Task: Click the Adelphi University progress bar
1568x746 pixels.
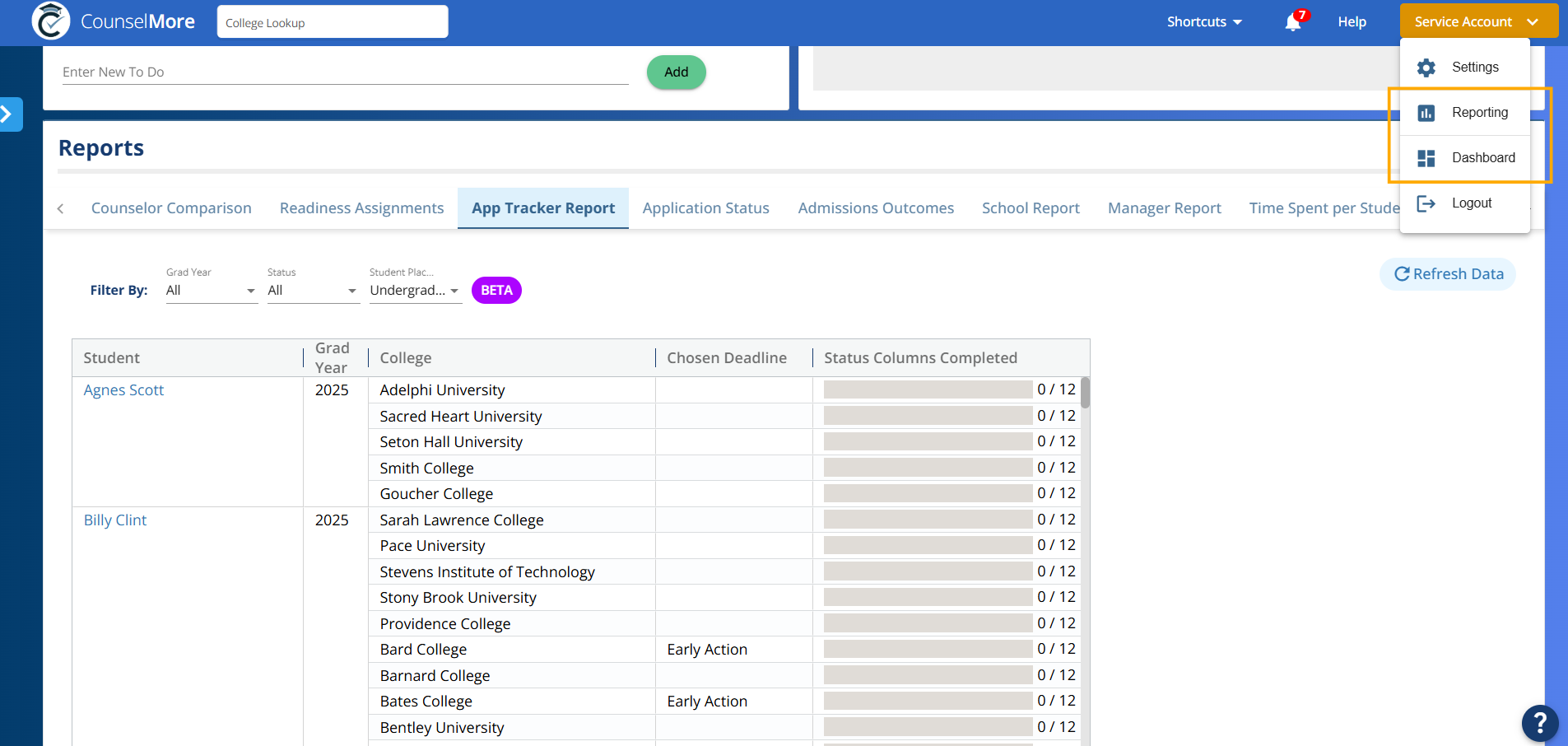Action: point(928,389)
